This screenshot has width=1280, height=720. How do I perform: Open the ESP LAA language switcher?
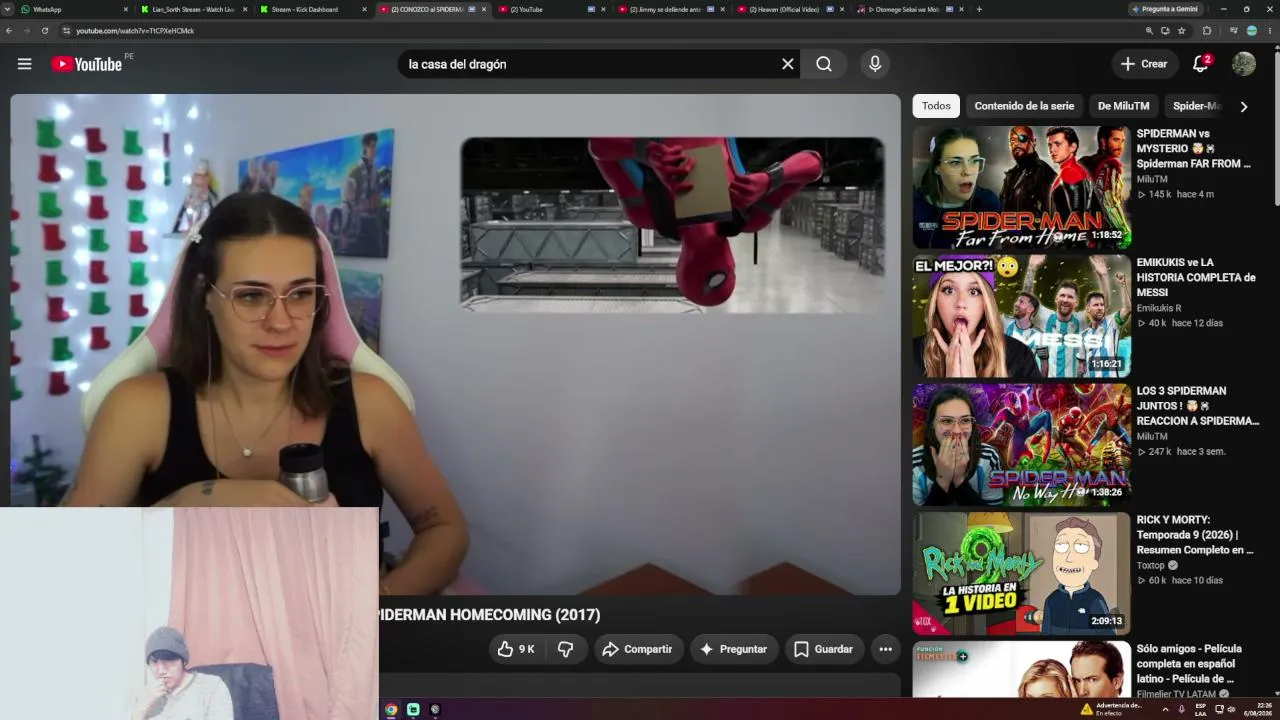pyautogui.click(x=1200, y=709)
